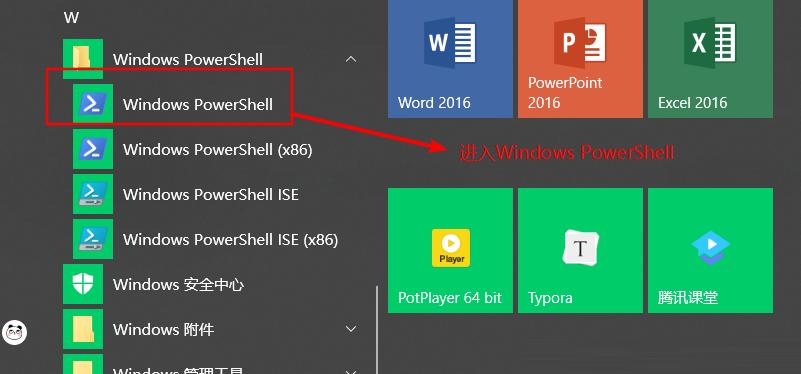This screenshot has width=801, height=374.
Task: Select Windows PowerShell ISE (x86) entry text
Action: [x=230, y=240]
